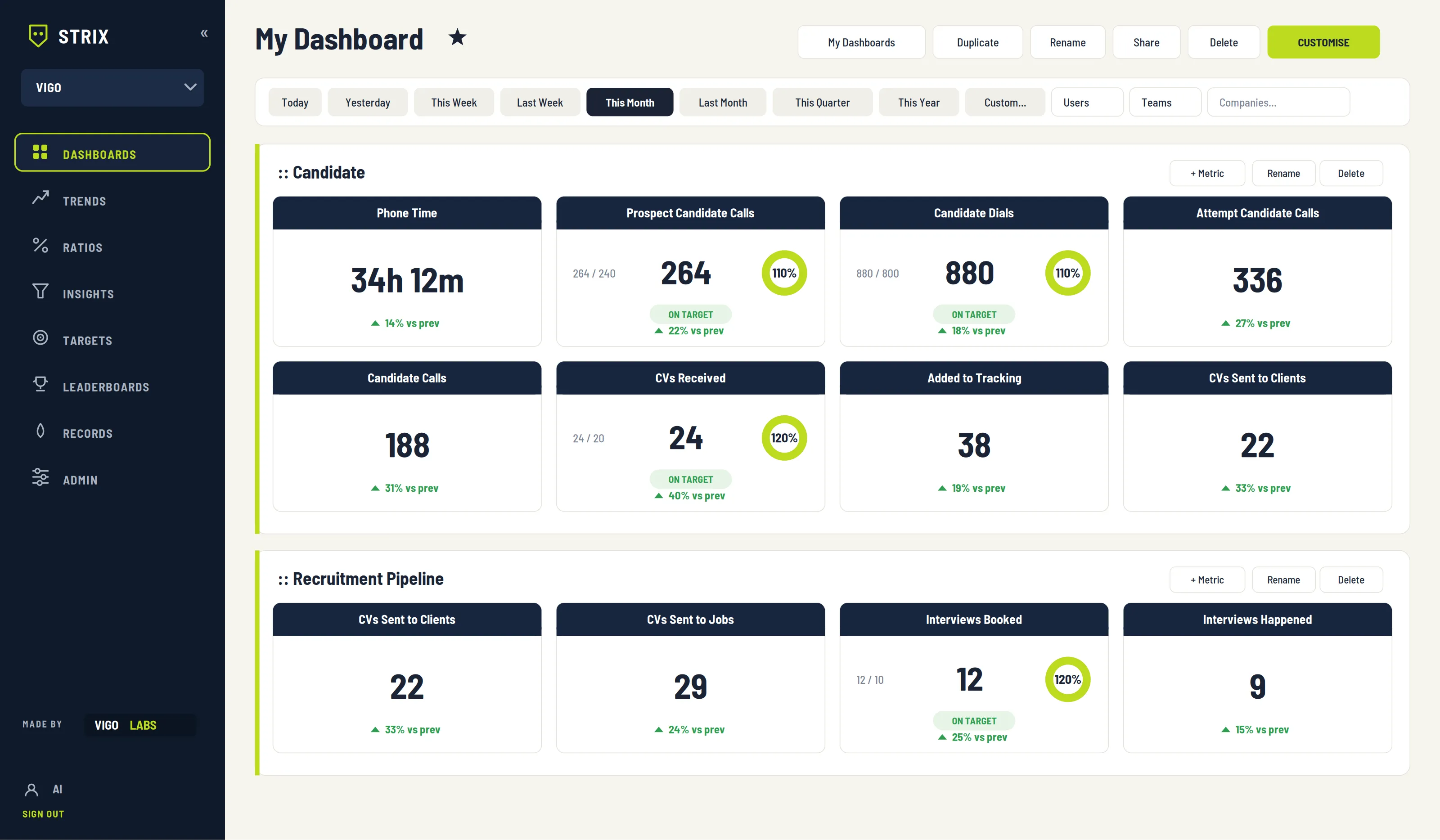The image size is (1440, 840).
Task: Click the Recruitment Pipeline drag handle dots
Action: pyautogui.click(x=283, y=580)
